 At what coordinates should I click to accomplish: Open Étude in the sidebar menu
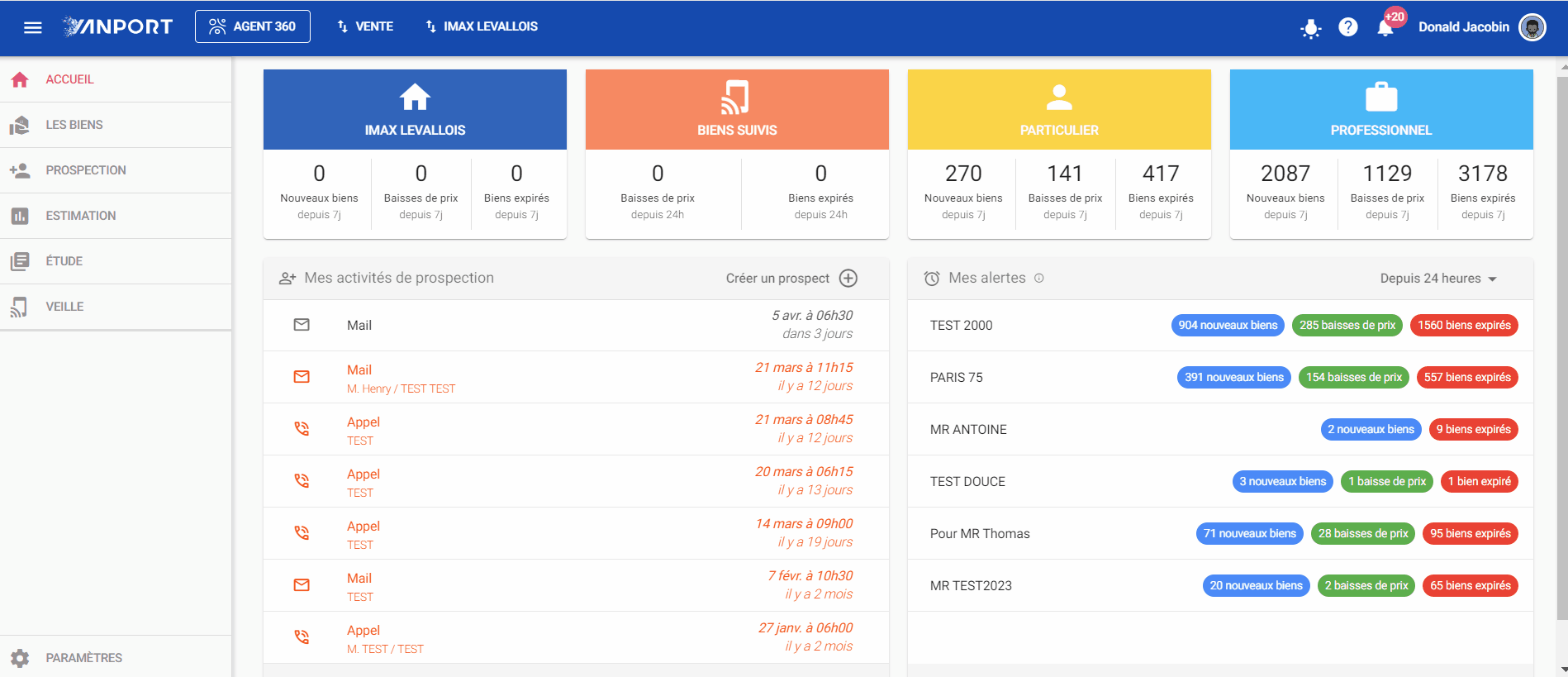click(116, 261)
